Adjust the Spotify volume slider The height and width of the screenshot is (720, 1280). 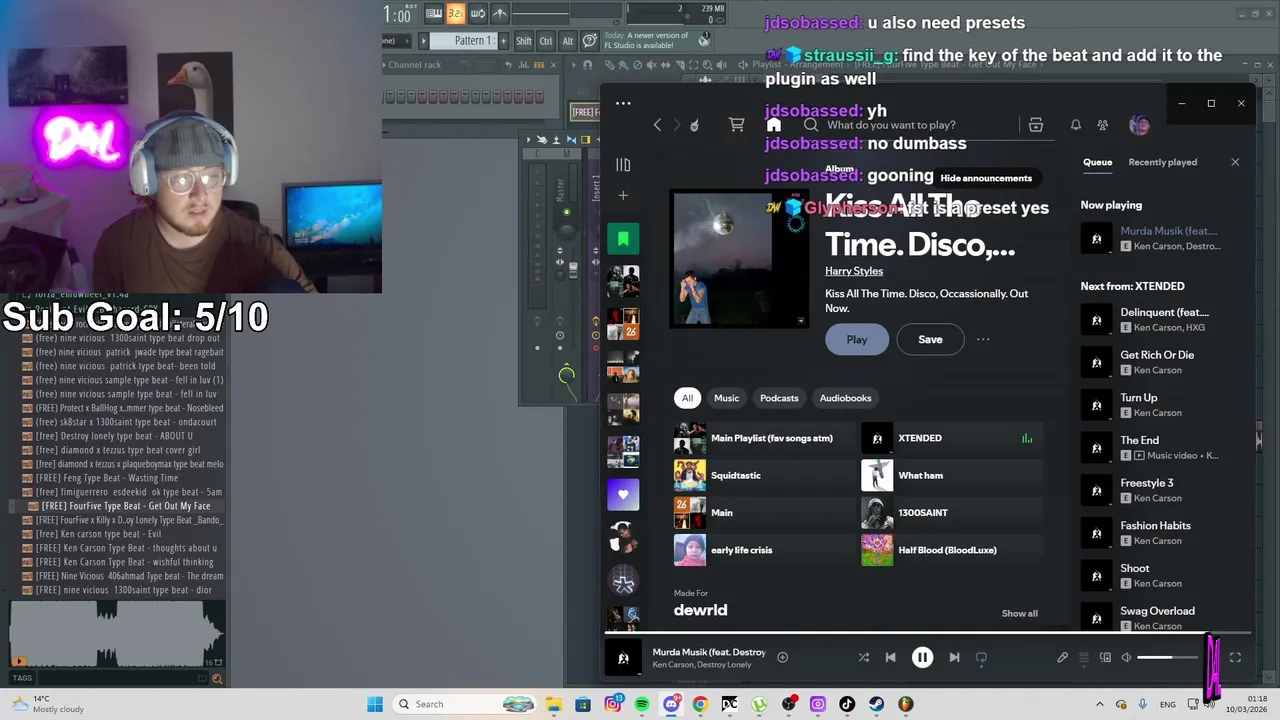1167,657
